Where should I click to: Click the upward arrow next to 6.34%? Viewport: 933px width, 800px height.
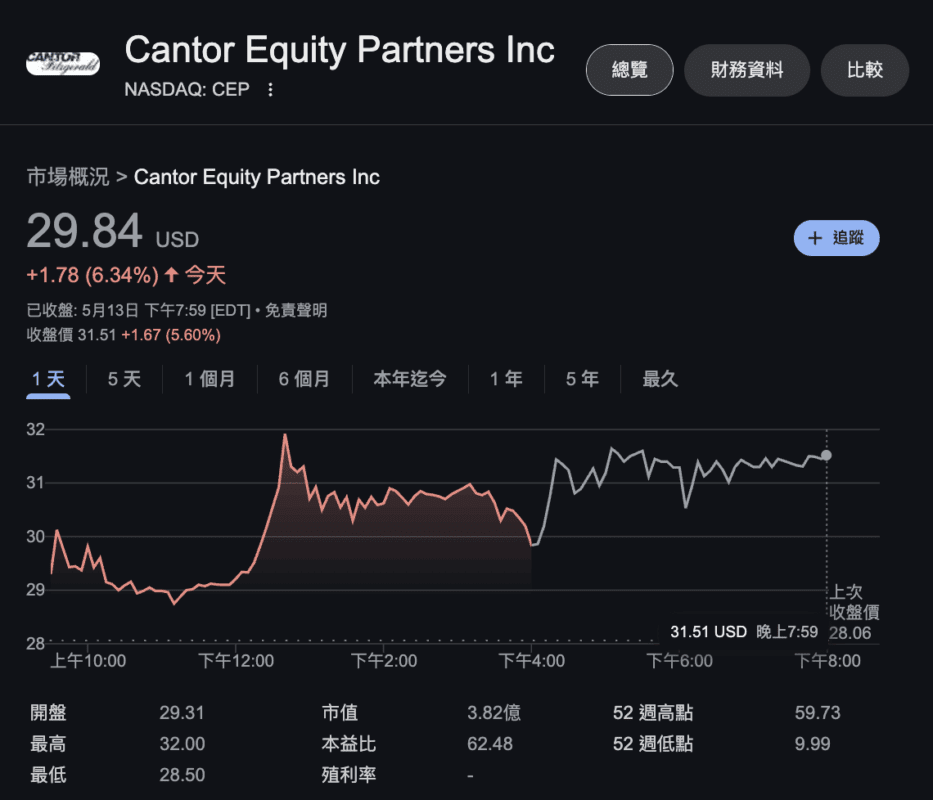(x=171, y=274)
